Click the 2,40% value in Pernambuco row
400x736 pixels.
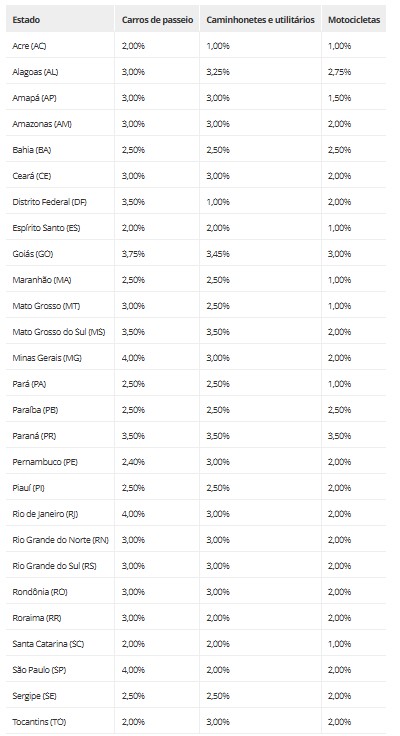(x=133, y=462)
